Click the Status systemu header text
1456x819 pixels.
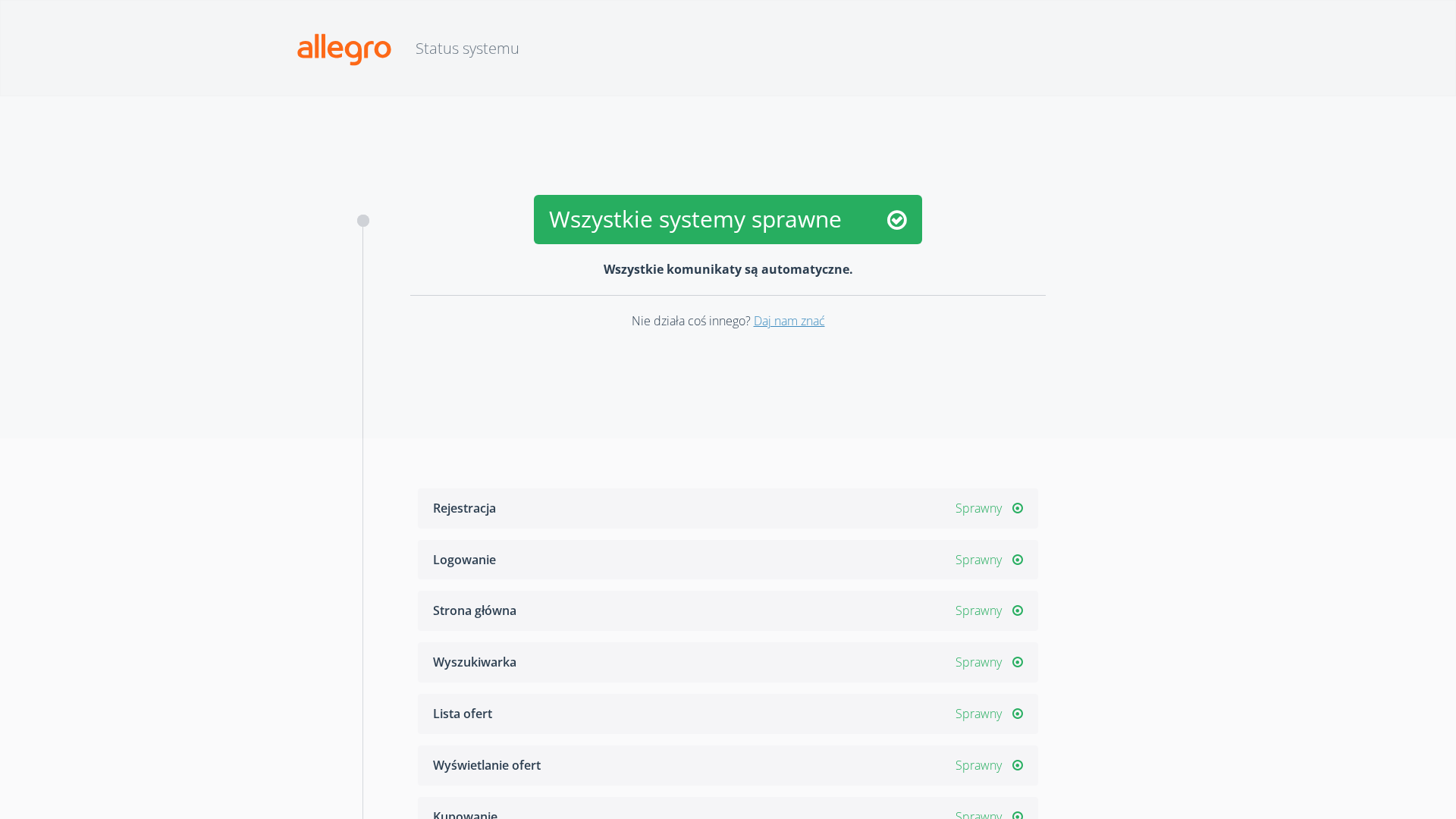pyautogui.click(x=467, y=49)
